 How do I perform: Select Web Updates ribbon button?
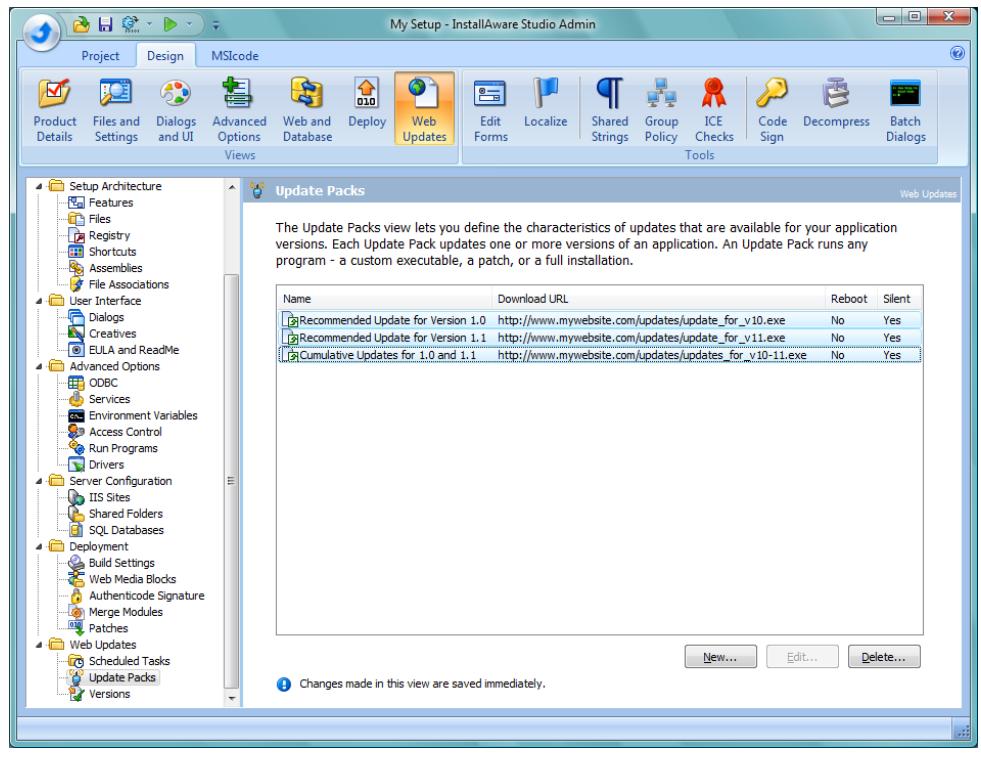424,110
